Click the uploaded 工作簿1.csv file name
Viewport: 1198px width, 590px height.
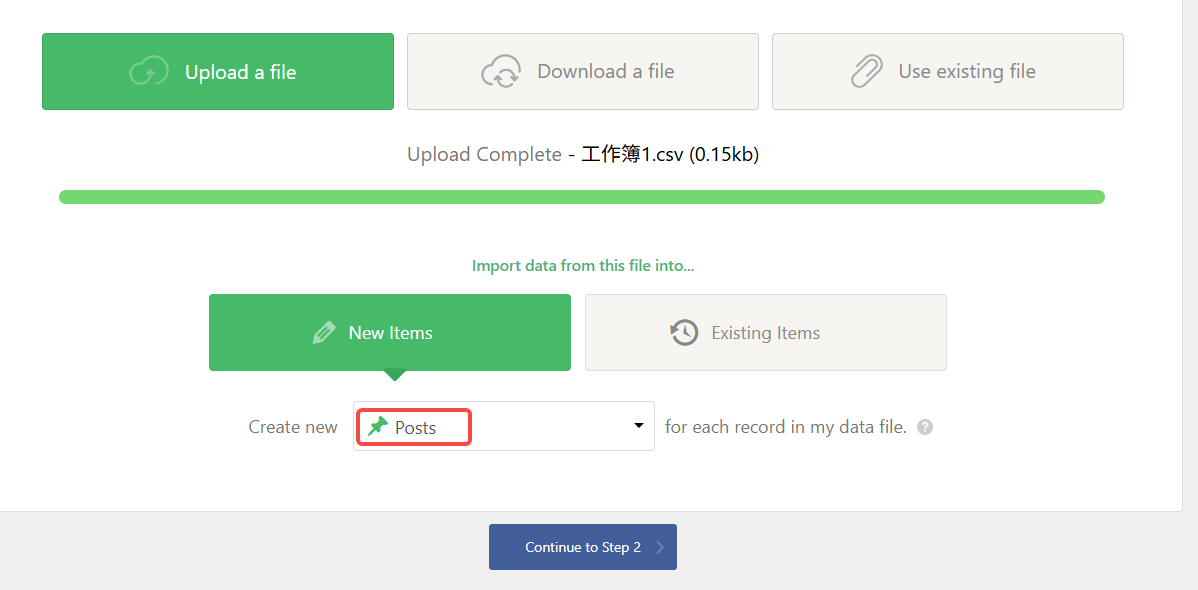pyautogui.click(x=632, y=155)
